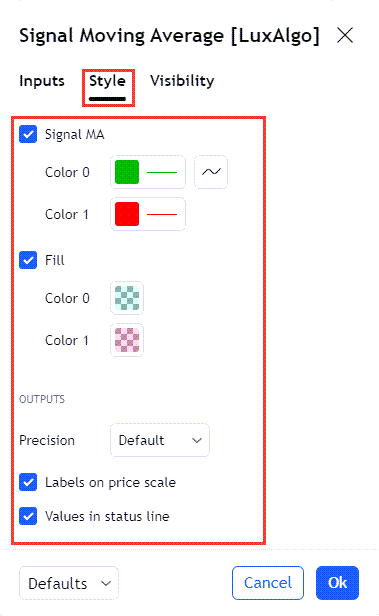This screenshot has height=616, width=379.
Task: Expand the Defaults dropdown menu
Action: click(69, 583)
